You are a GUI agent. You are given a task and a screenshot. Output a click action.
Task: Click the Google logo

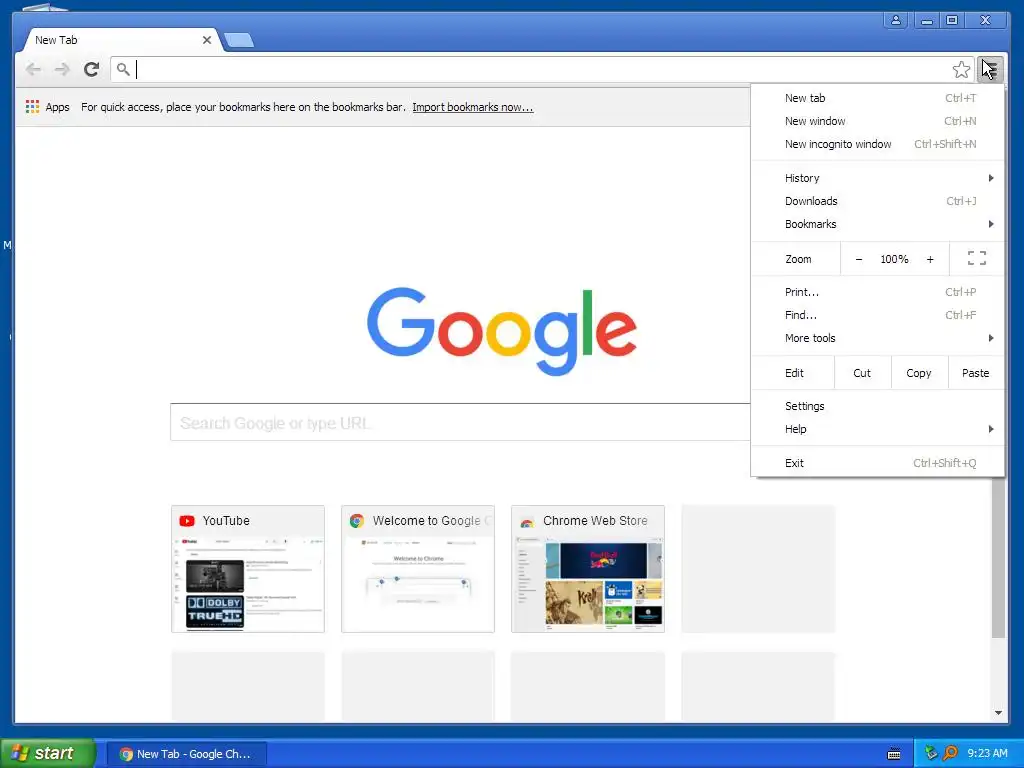coord(502,331)
